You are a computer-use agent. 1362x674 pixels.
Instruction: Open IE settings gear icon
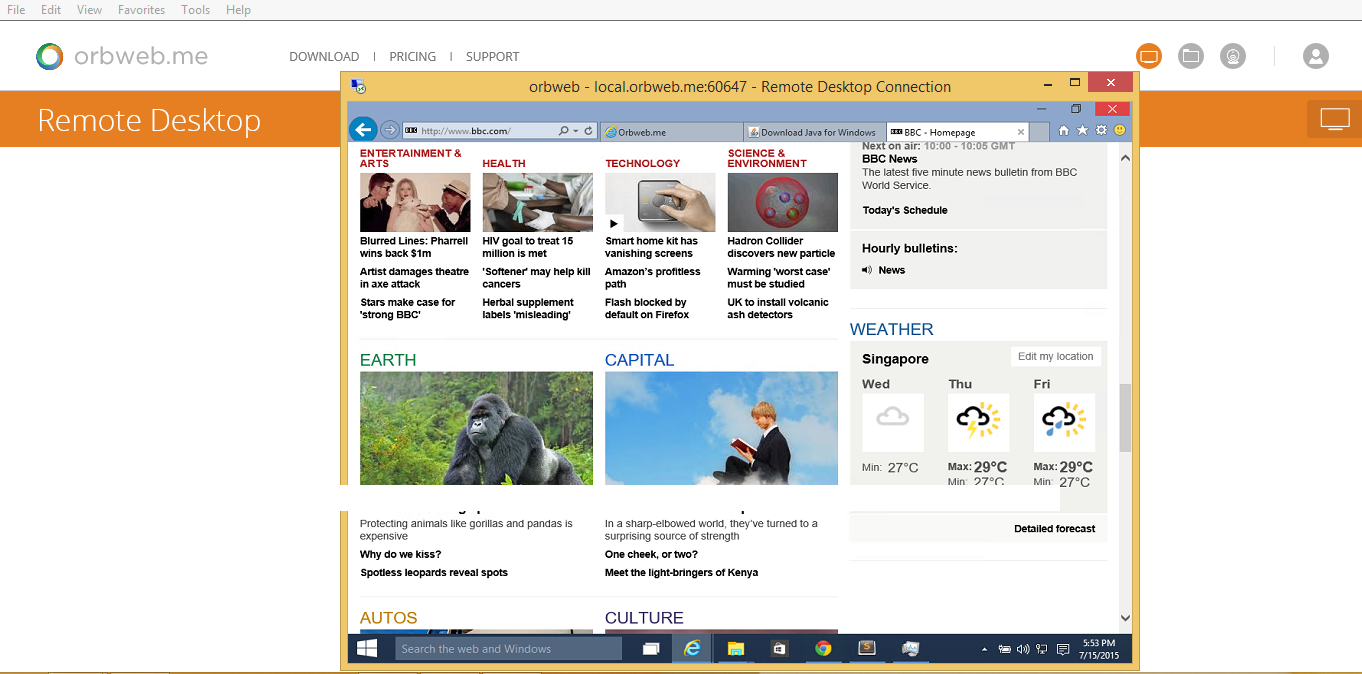coord(1101,131)
